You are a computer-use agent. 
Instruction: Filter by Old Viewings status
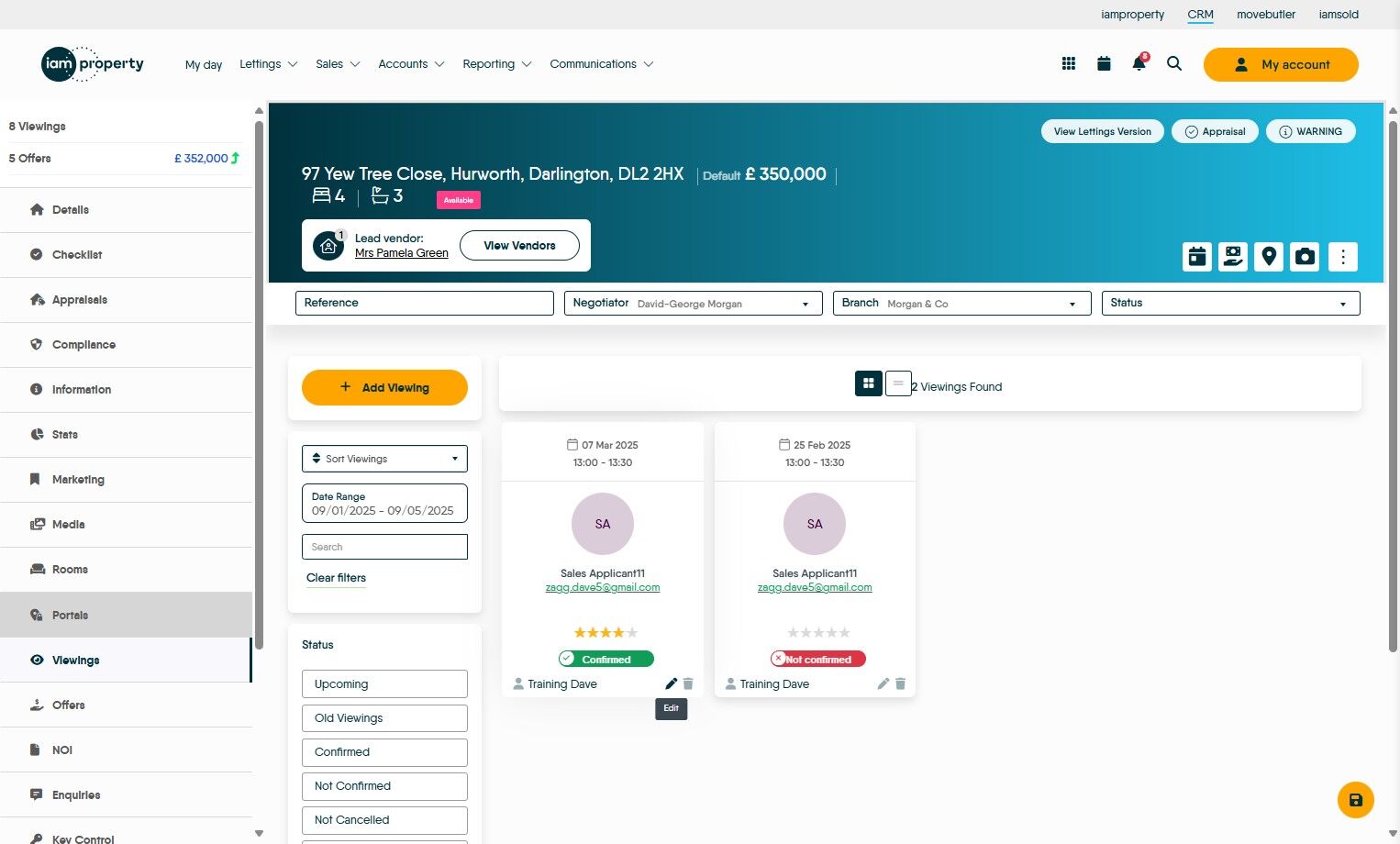[x=384, y=718]
